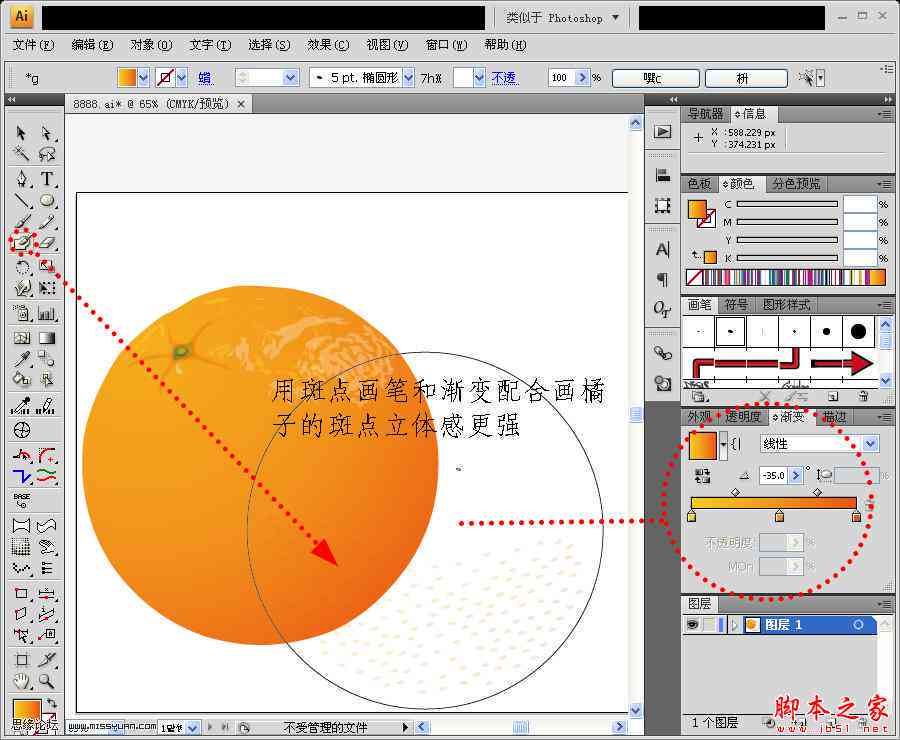
Task: Click the blue stroke link in control bar
Action: pyautogui.click(x=205, y=78)
